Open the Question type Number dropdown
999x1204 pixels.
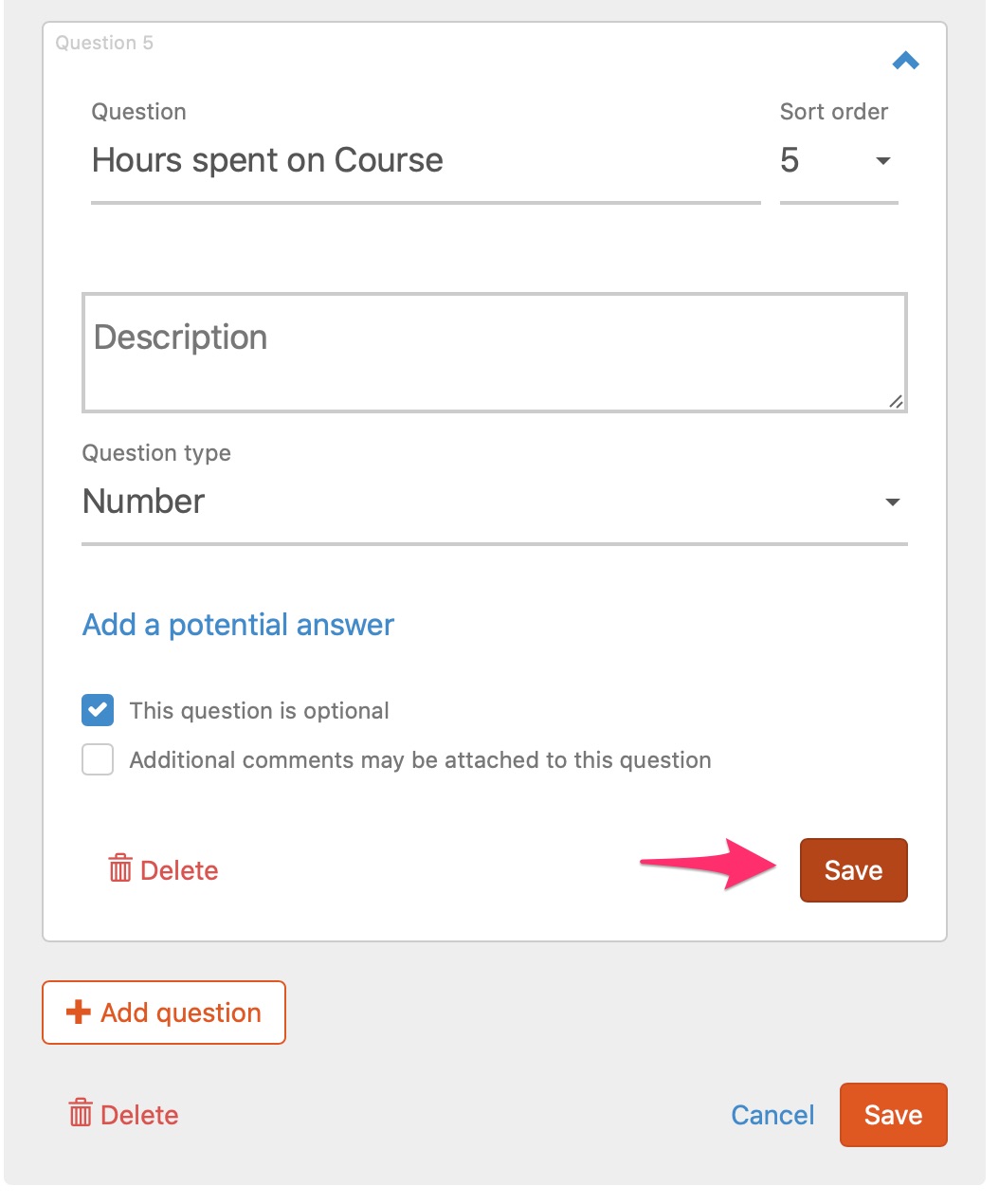(x=495, y=502)
